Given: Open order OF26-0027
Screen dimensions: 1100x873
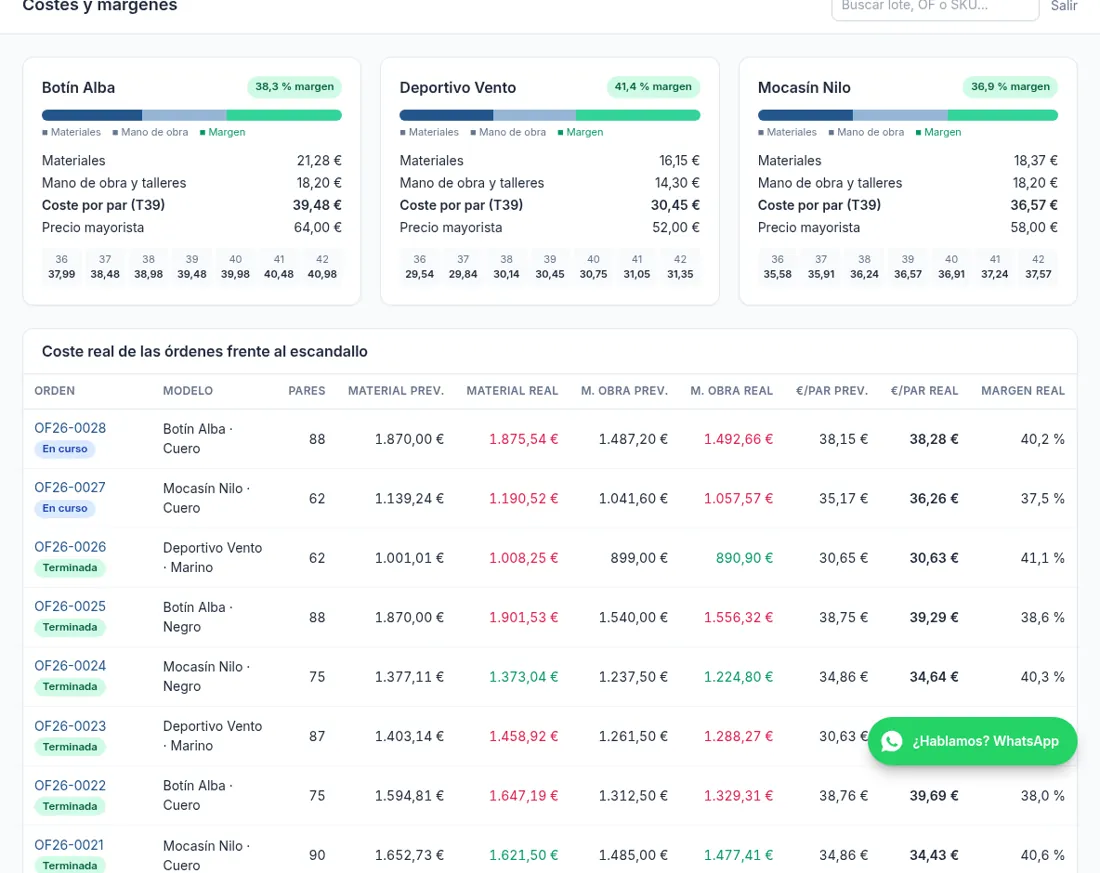Looking at the screenshot, I should (70, 487).
